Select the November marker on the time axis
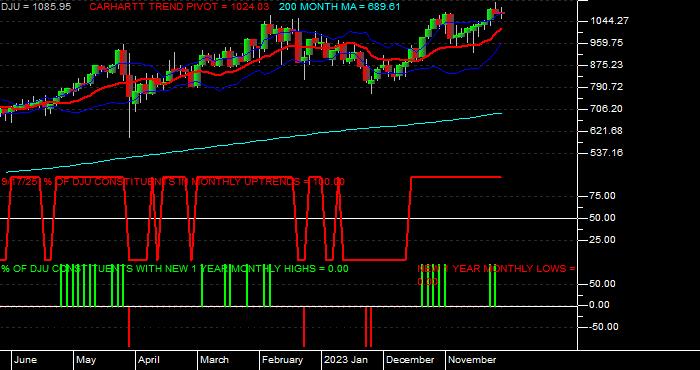The height and width of the screenshot is (370, 700). [472, 360]
